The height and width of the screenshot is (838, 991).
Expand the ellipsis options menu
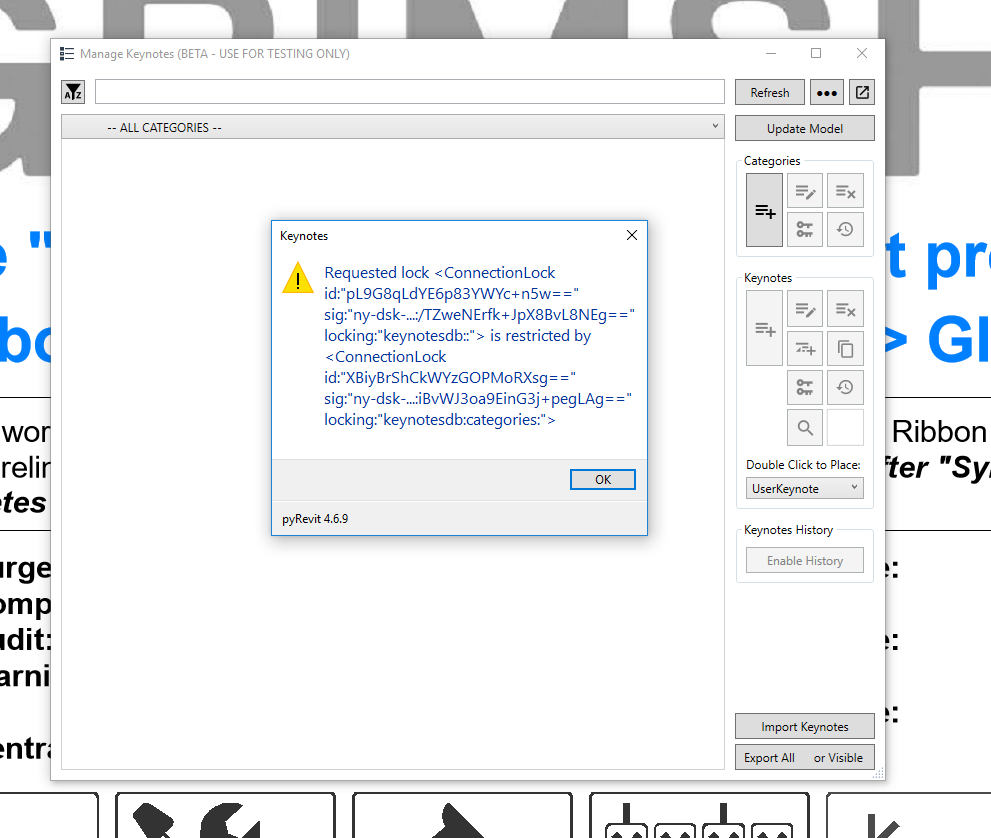pyautogui.click(x=826, y=91)
